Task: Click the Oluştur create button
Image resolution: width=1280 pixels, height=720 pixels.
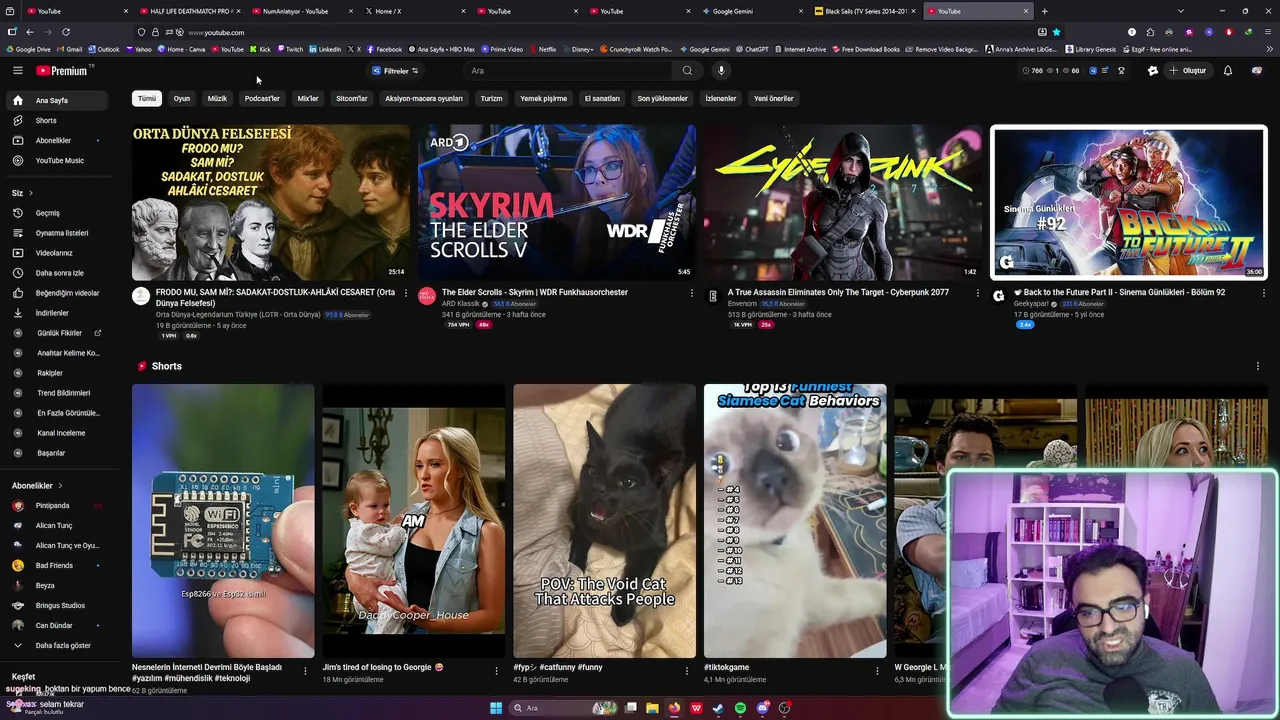Action: pos(1187,71)
